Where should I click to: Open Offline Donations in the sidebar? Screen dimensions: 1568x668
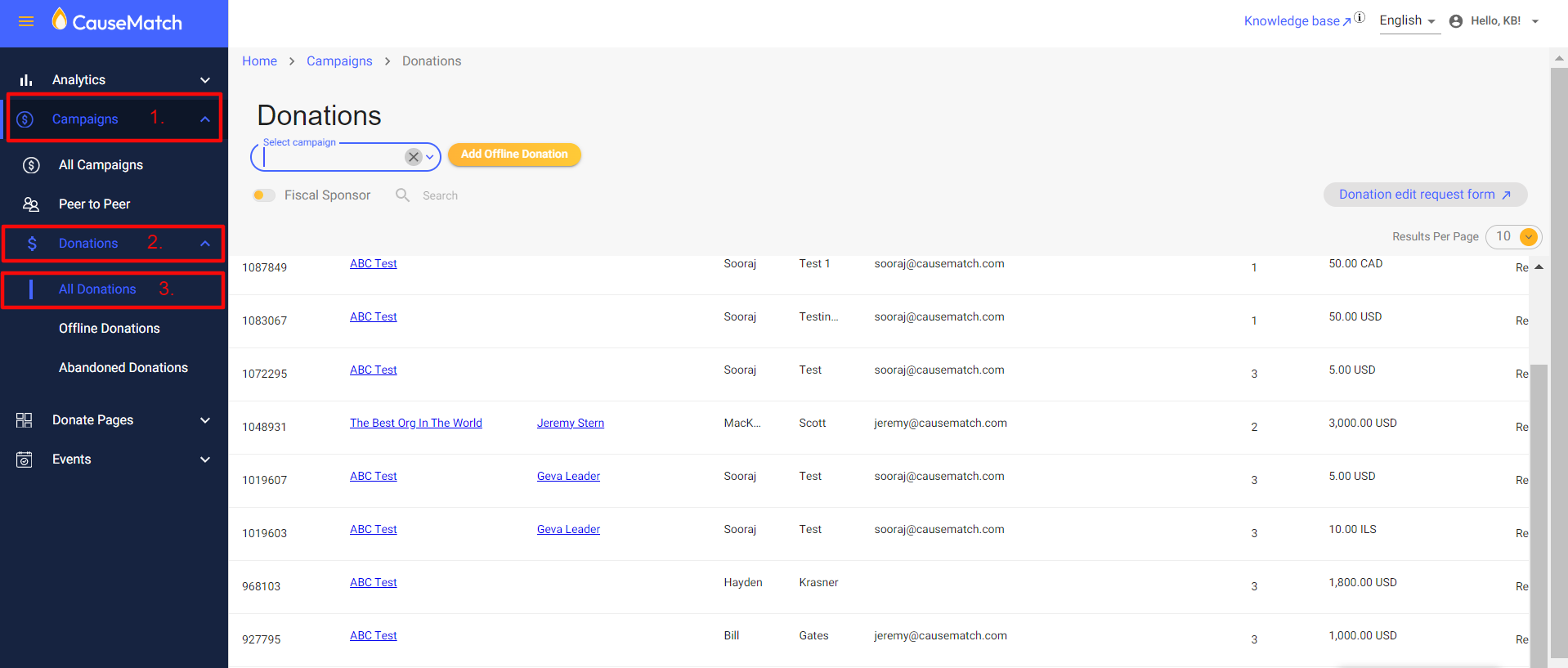[110, 329]
